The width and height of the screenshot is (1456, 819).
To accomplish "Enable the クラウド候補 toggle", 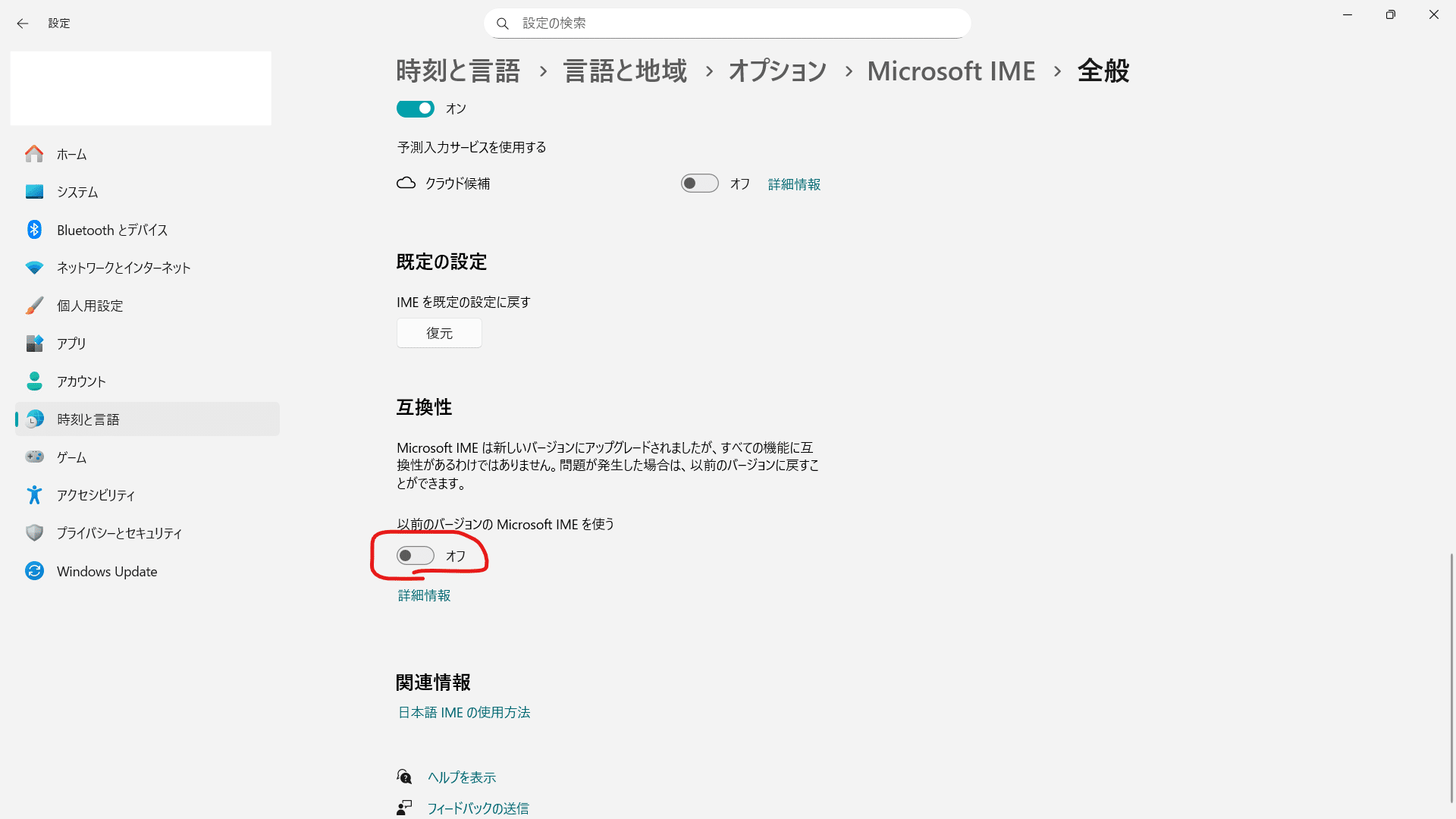I will point(699,183).
